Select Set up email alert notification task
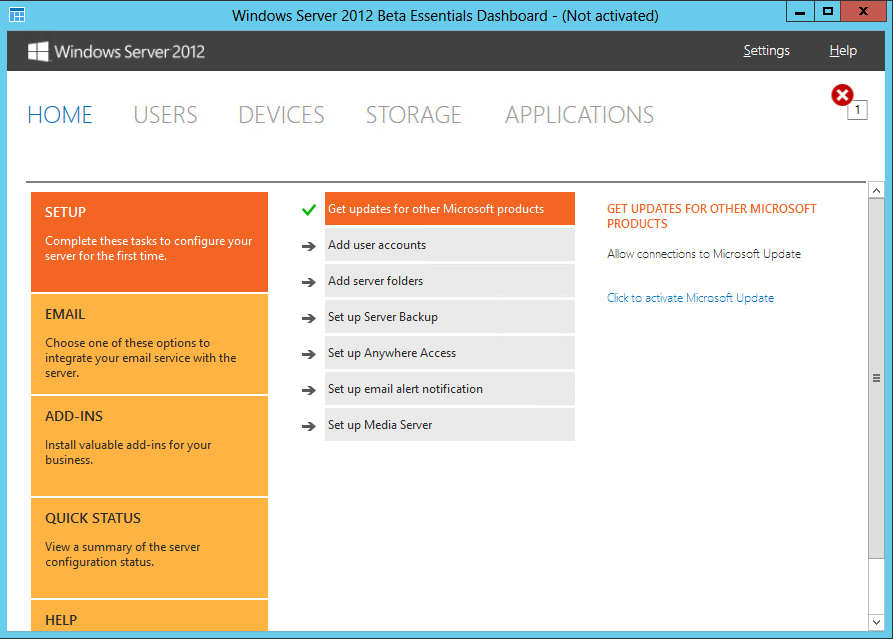Screen dimensions: 893x639 pyautogui.click(x=450, y=388)
